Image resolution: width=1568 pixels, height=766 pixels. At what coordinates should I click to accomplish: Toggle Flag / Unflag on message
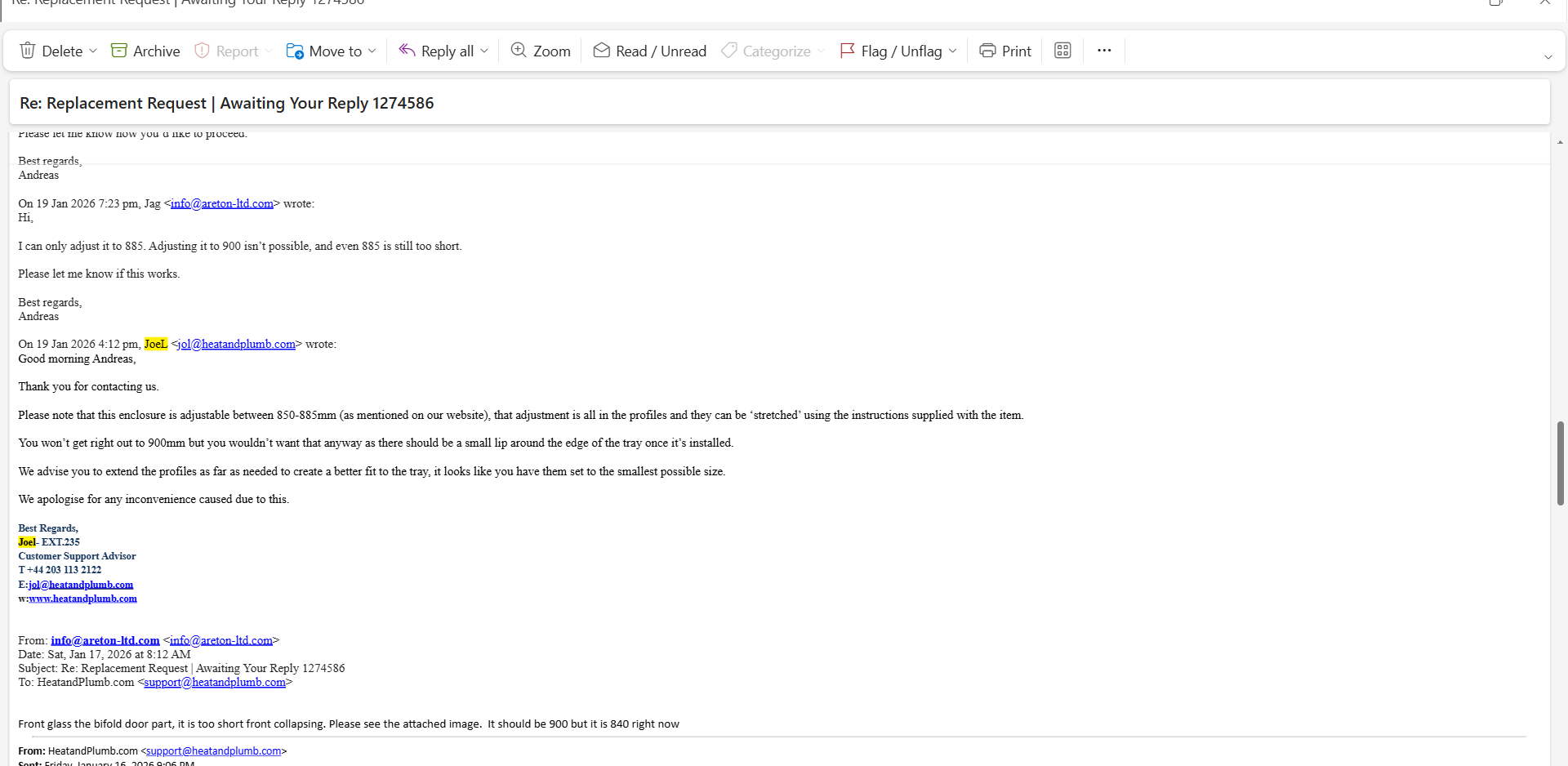[x=891, y=51]
